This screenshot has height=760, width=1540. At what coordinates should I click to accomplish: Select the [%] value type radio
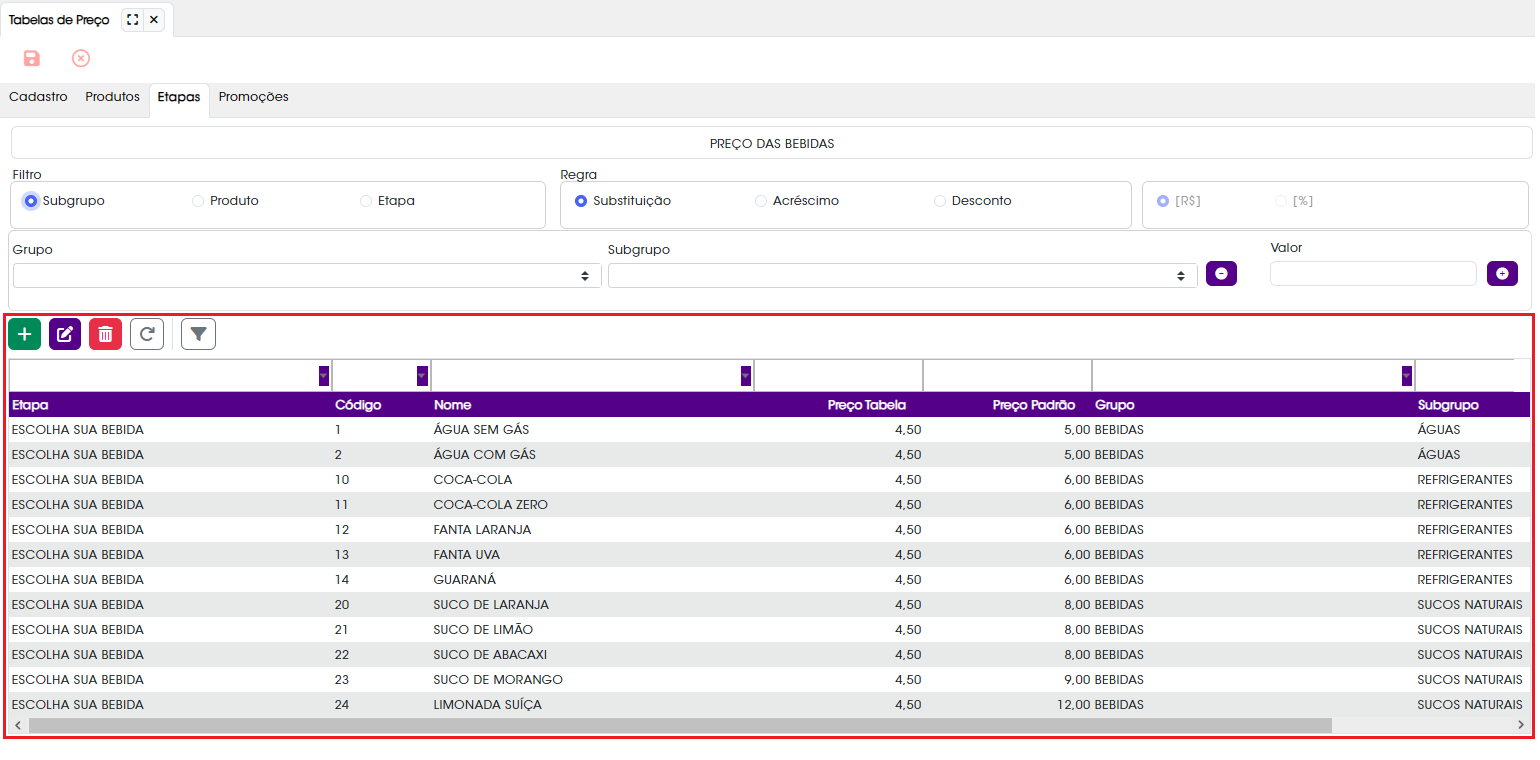1281,201
